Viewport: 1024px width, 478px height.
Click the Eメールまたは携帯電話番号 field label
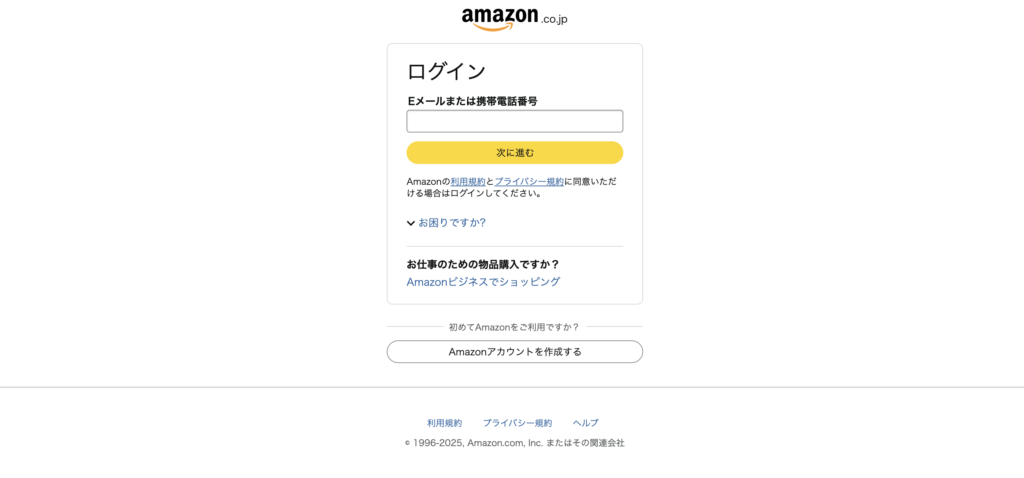472,101
